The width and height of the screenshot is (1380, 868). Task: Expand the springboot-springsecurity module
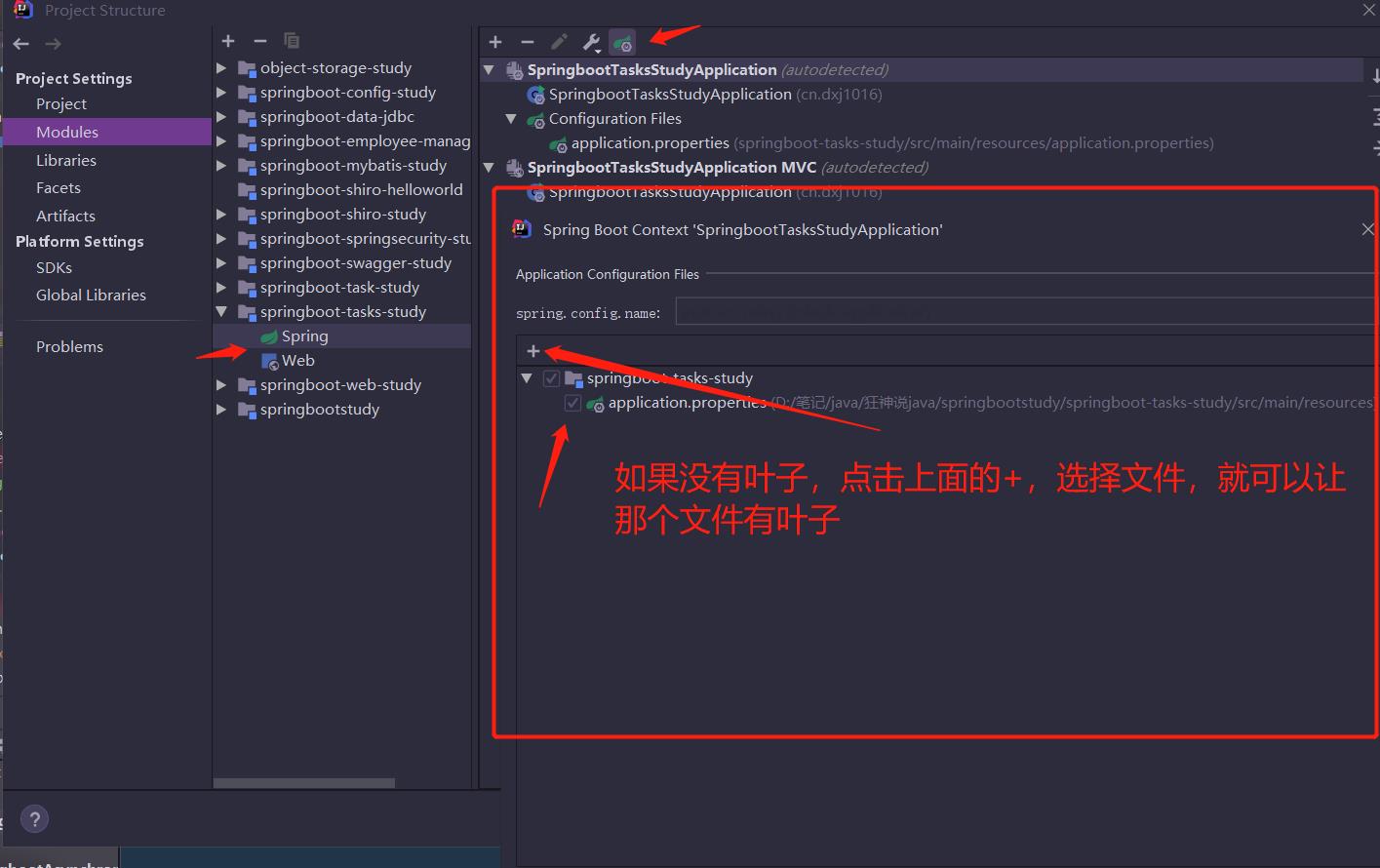point(221,239)
